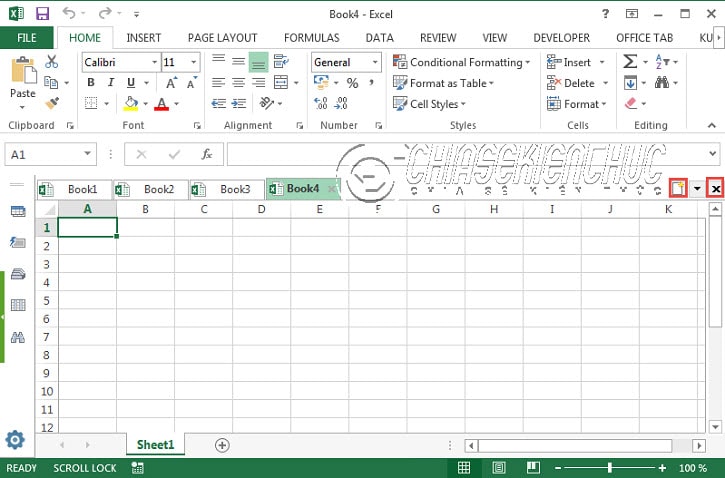
Task: Click the Cut scissors icon
Action: point(51,61)
